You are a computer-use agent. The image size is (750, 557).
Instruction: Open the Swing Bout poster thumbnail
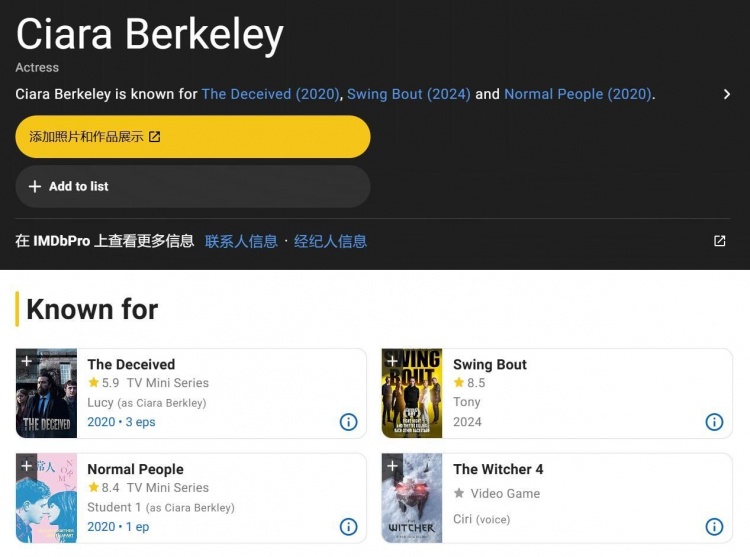pyautogui.click(x=412, y=393)
